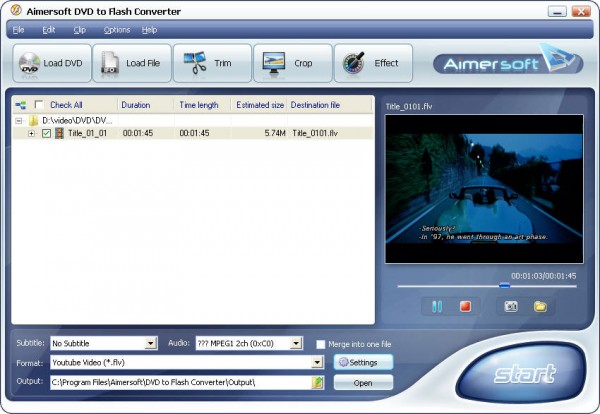The image size is (600, 414).
Task: Open the Clip menu
Action: pyautogui.click(x=79, y=30)
